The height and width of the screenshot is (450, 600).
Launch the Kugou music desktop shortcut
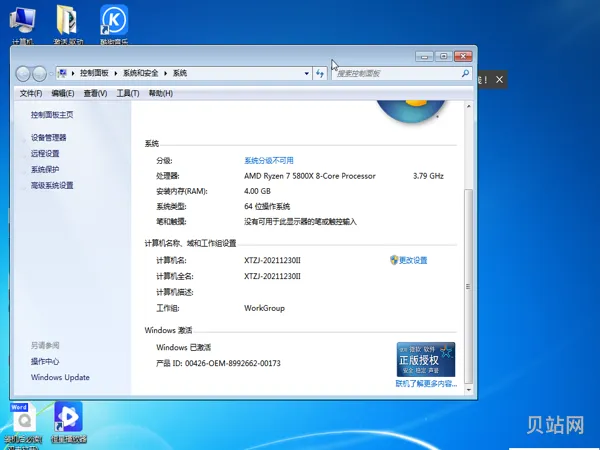(x=114, y=24)
